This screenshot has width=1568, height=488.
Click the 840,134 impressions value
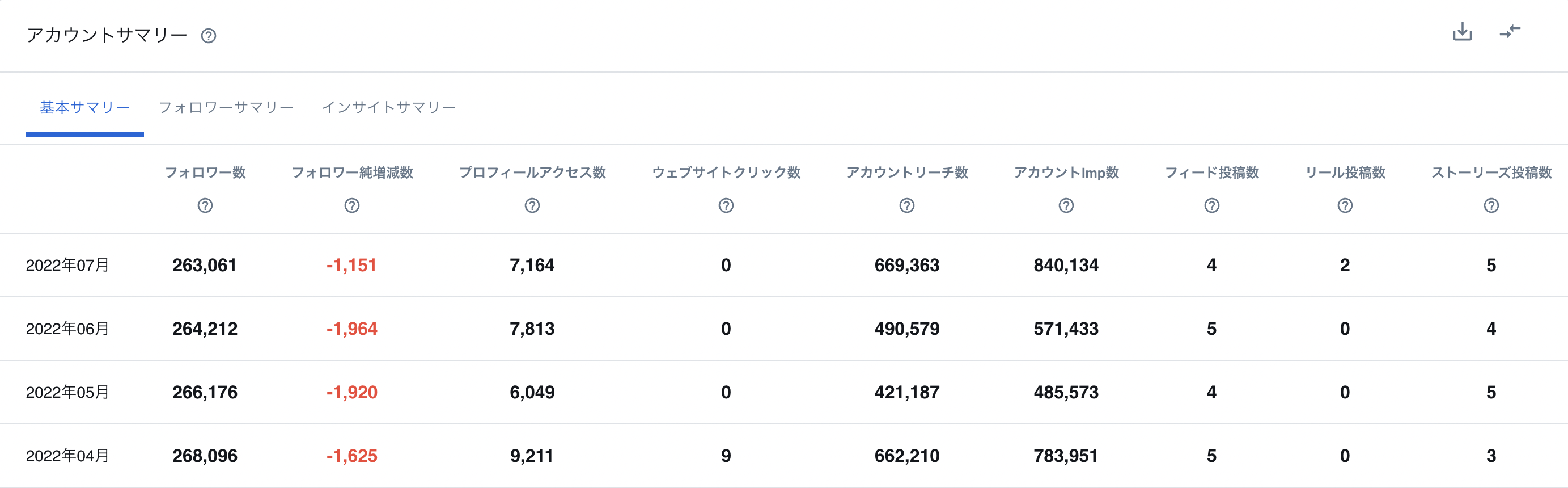[x=1066, y=265]
